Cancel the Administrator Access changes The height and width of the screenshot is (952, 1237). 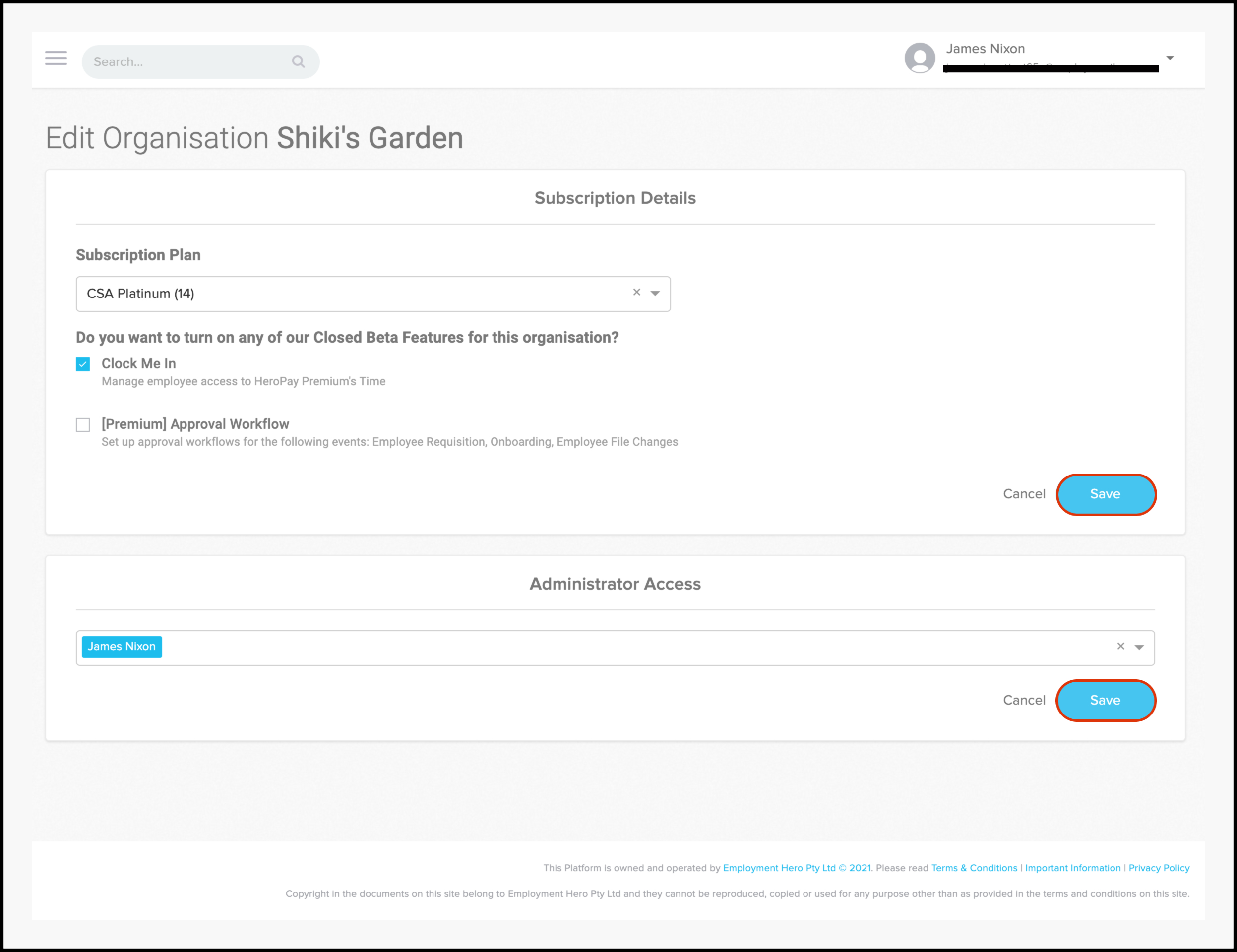coord(1023,701)
